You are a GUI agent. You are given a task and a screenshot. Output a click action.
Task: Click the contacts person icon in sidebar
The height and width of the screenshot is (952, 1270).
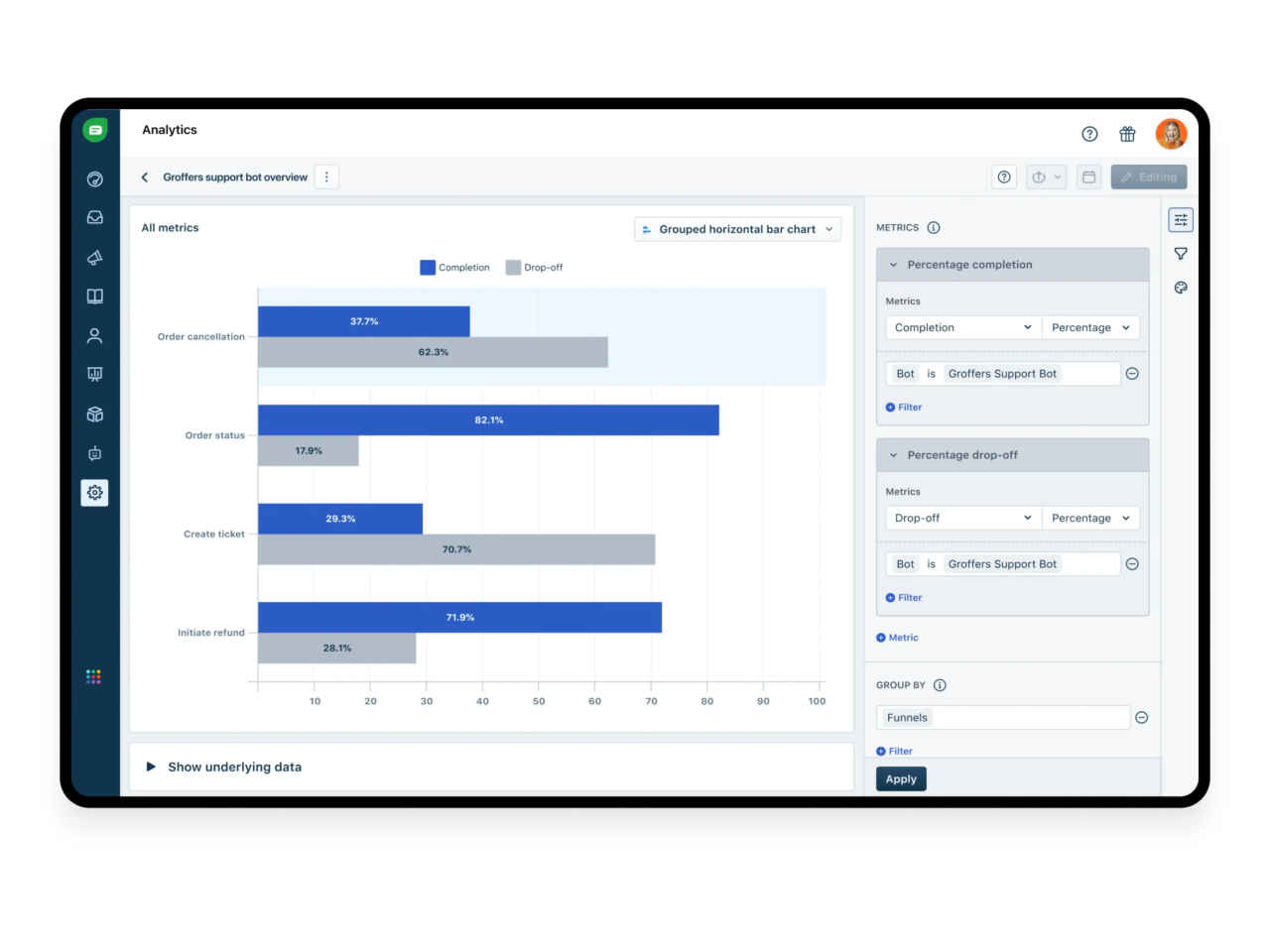[x=94, y=335]
